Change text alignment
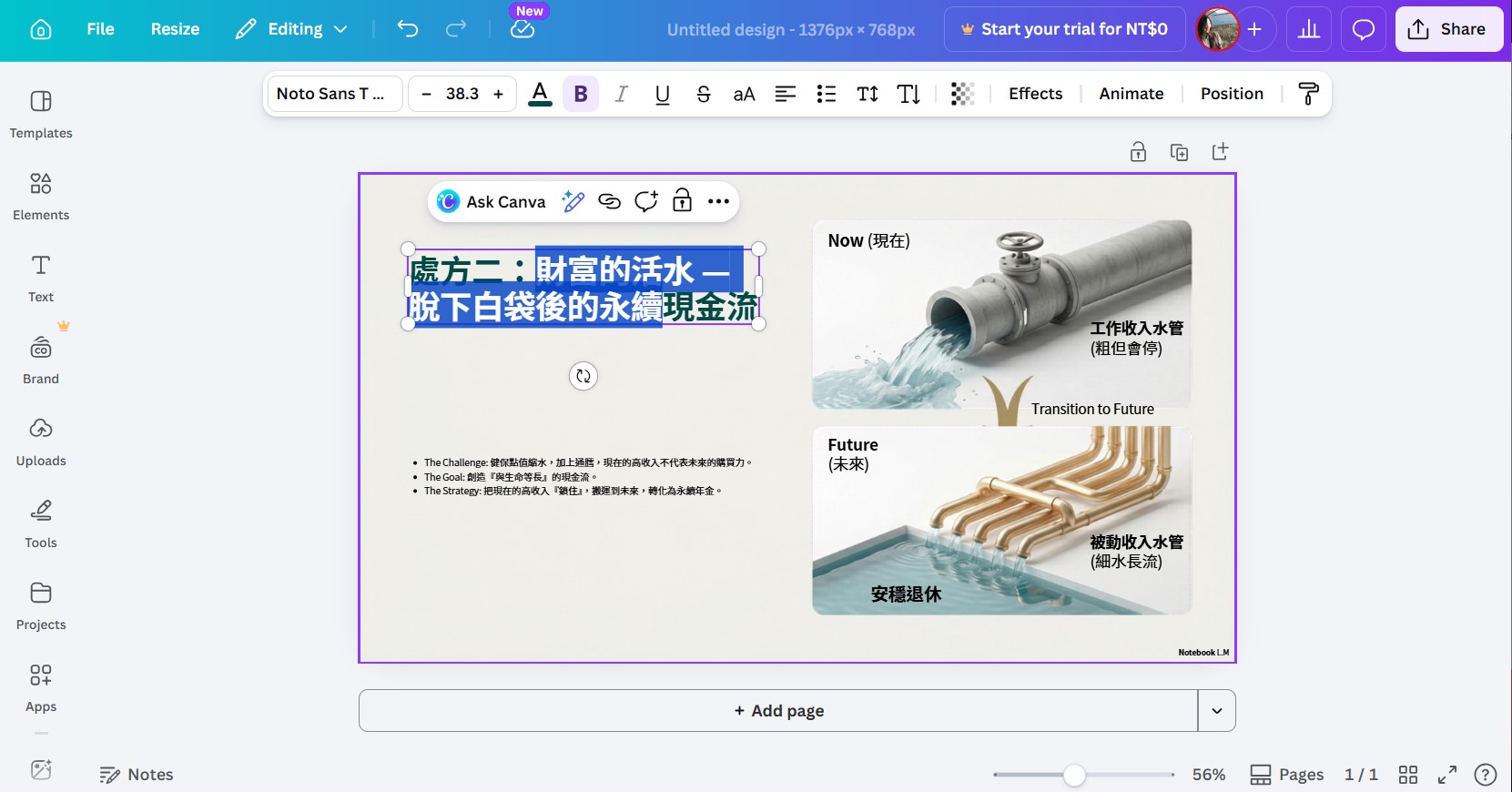 (x=786, y=94)
